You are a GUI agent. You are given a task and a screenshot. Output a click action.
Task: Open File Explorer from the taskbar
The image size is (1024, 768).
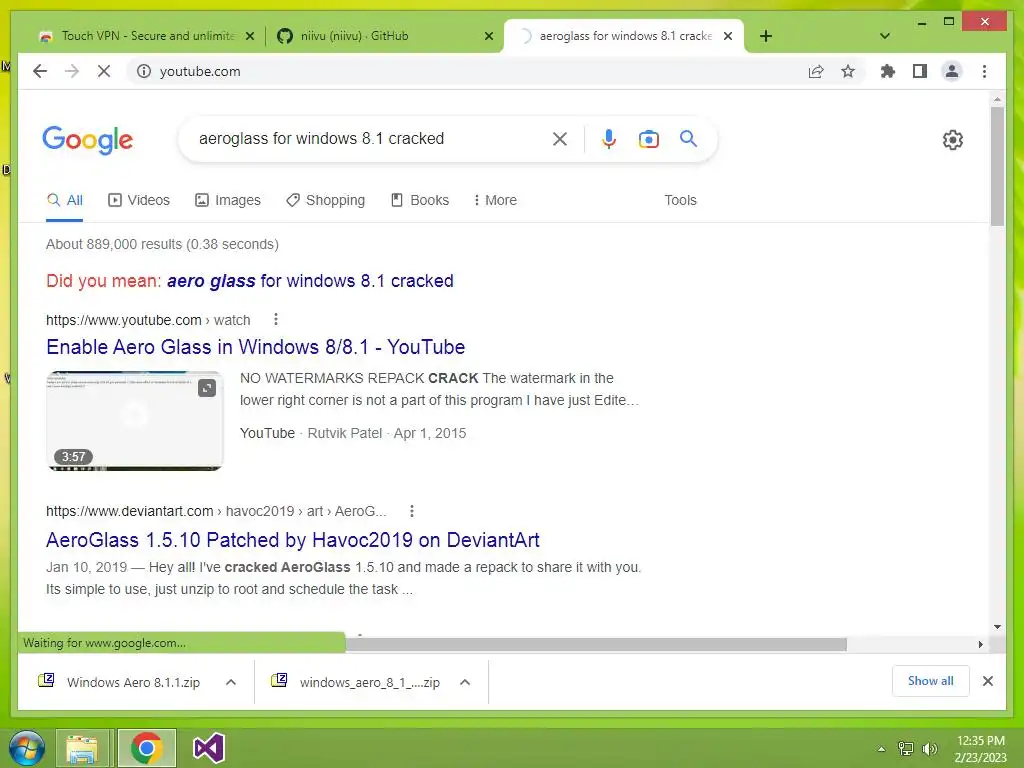(x=82, y=748)
